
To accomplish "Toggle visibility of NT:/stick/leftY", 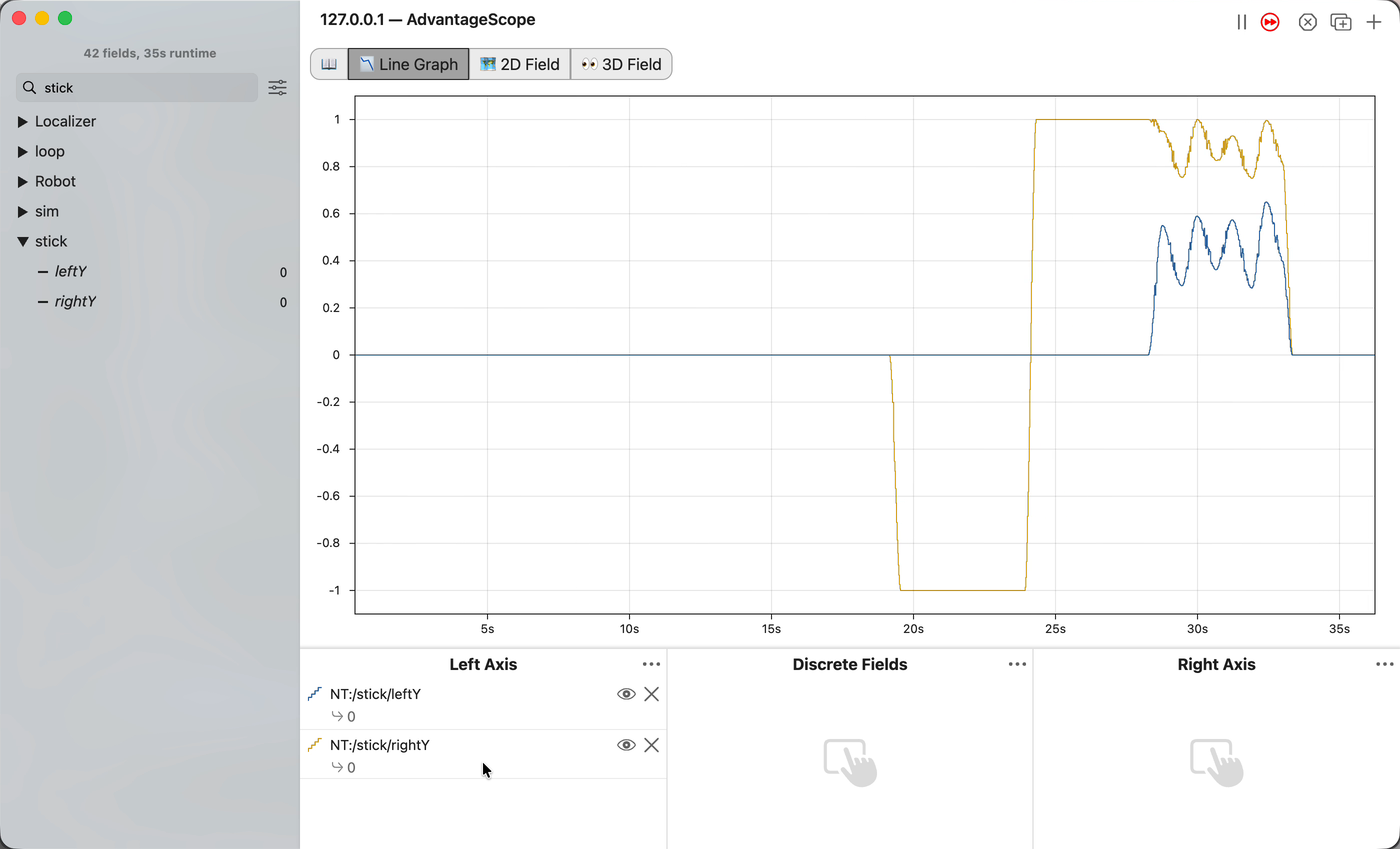I will point(626,694).
